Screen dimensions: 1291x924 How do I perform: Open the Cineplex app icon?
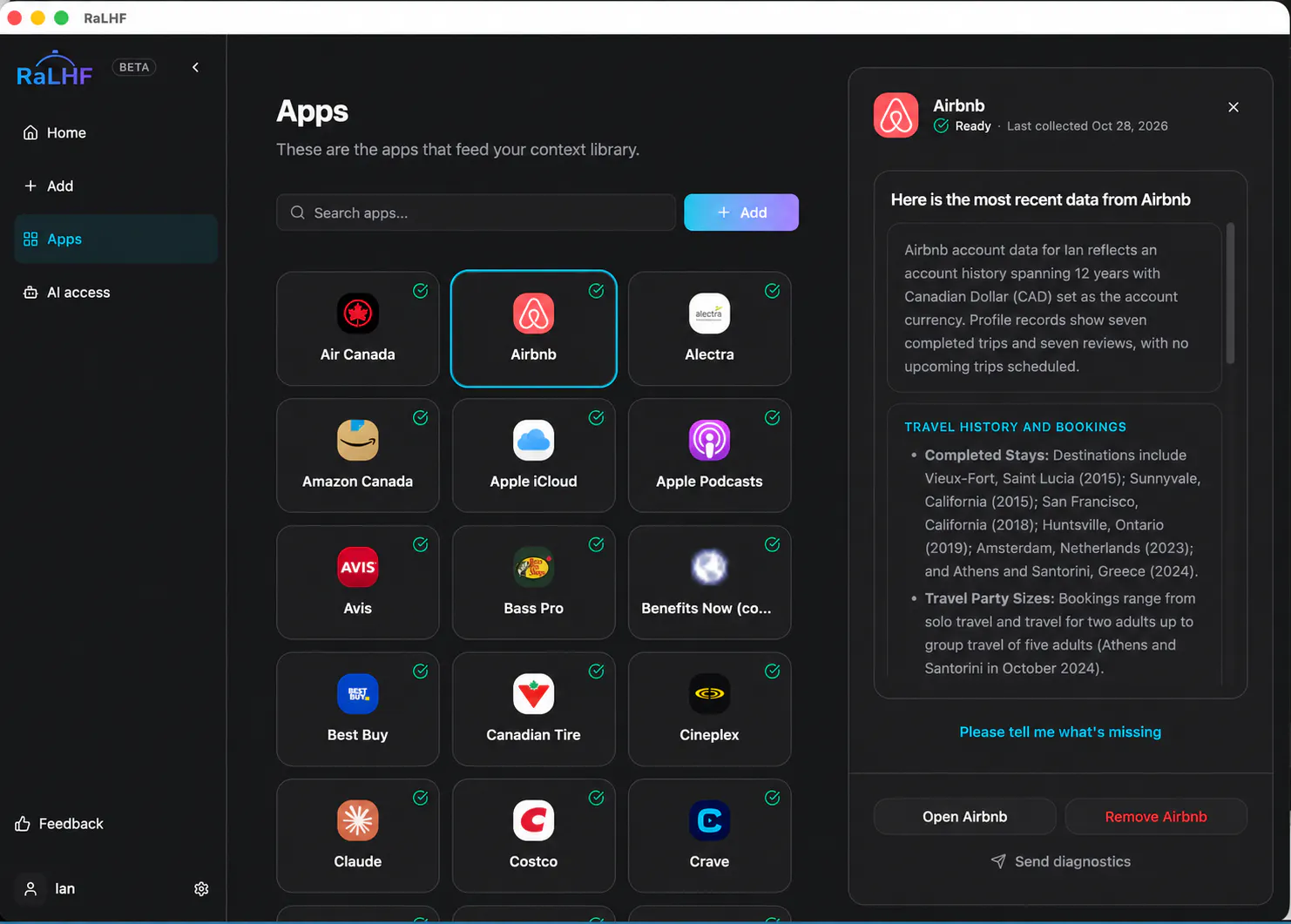pyautogui.click(x=709, y=693)
